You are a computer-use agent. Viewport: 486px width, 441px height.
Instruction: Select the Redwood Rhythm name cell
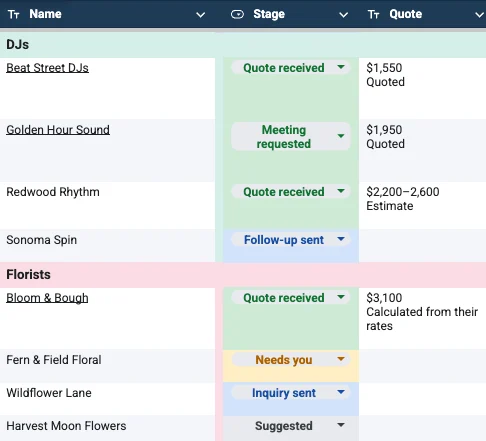(x=107, y=205)
